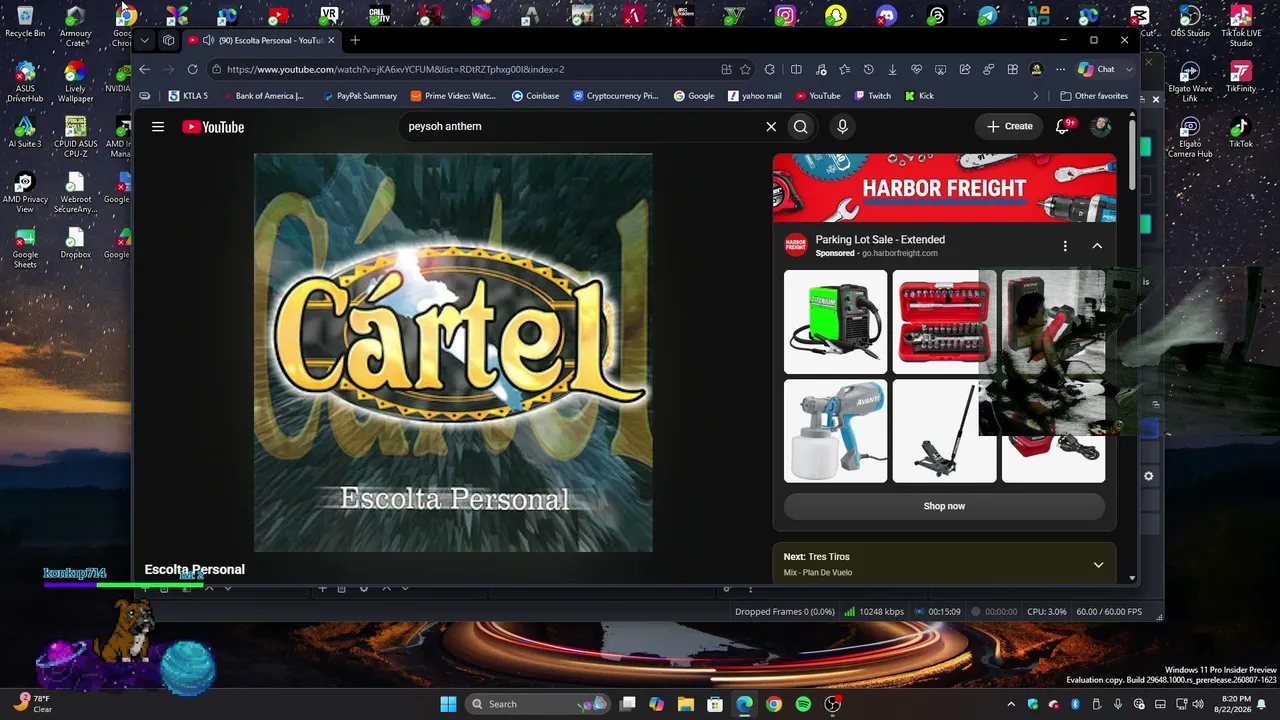Expand the Next: Tres Tiros playlist panel
This screenshot has width=1280, height=720.
tap(1098, 565)
